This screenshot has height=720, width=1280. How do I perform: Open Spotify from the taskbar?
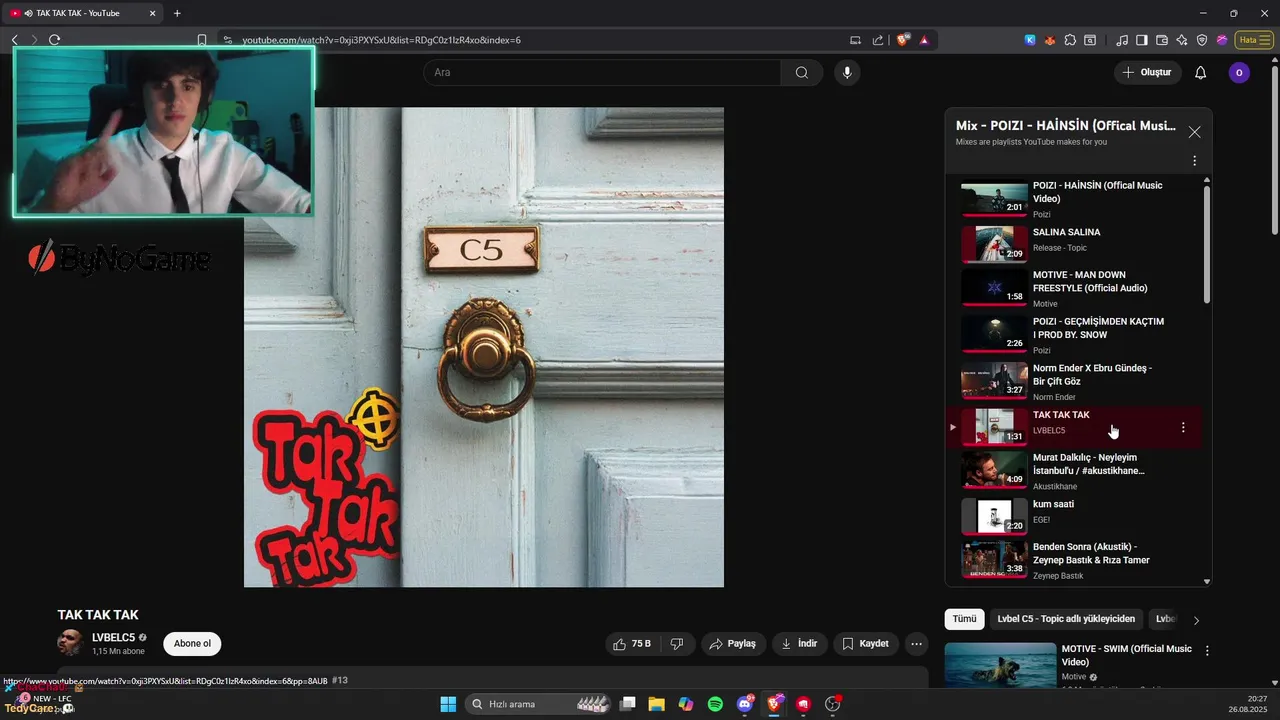715,704
